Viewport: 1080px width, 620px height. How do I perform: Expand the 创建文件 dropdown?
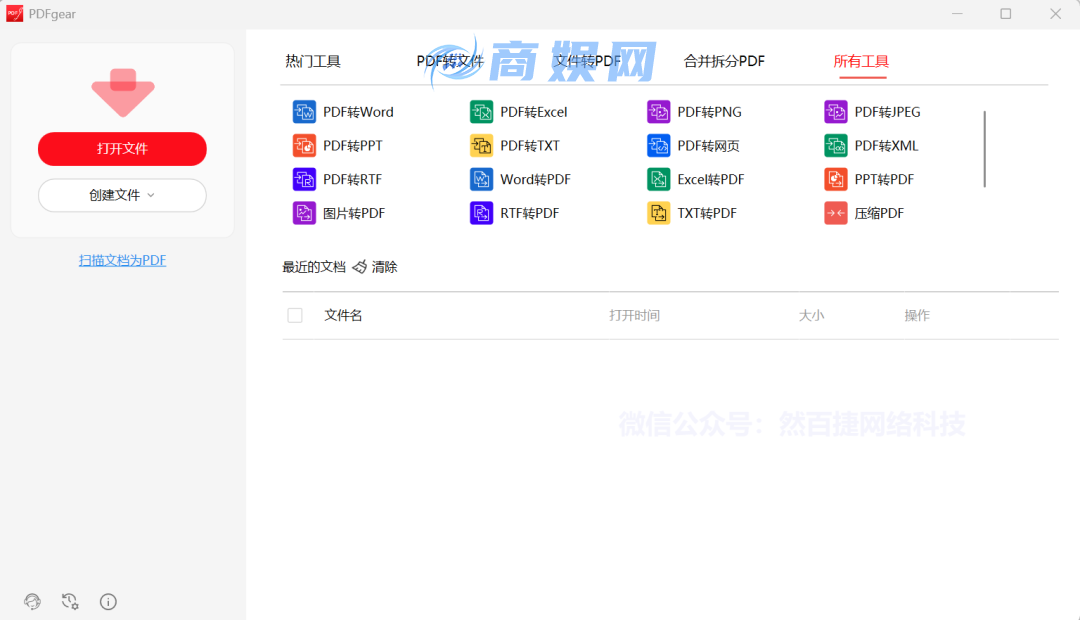tap(122, 195)
